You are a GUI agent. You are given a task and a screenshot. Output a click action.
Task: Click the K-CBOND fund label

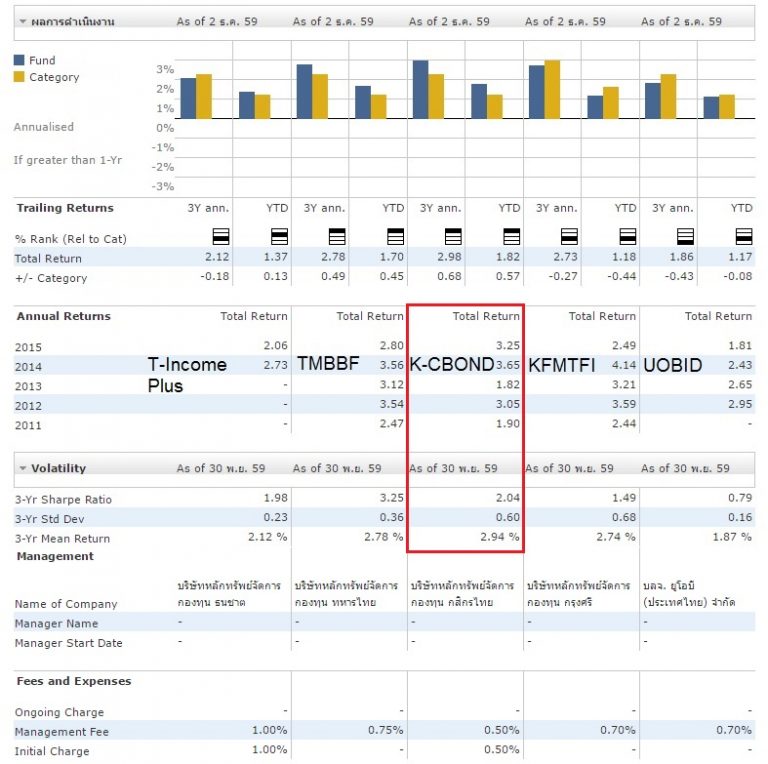point(452,365)
